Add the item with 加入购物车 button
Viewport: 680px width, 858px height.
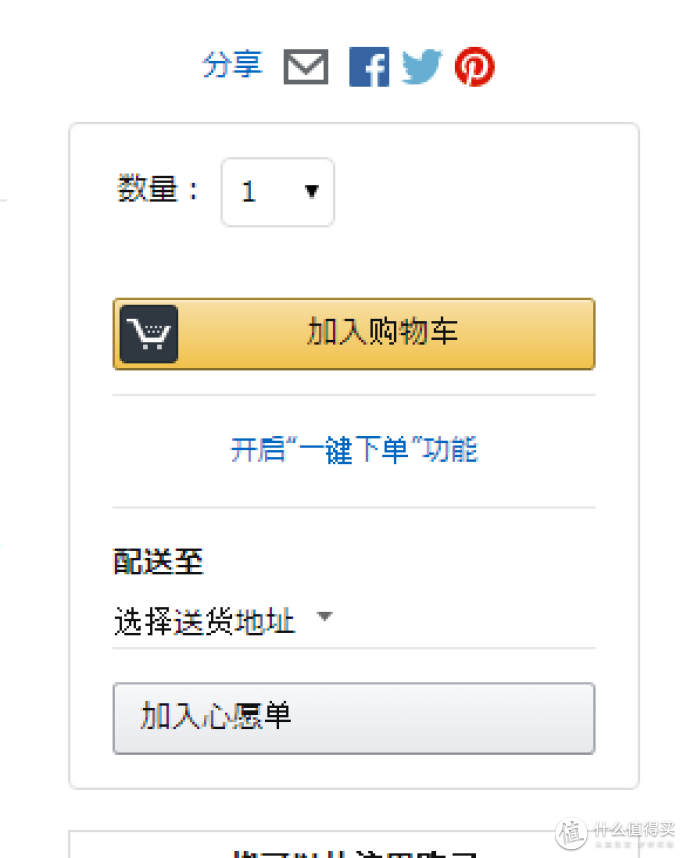point(354,334)
